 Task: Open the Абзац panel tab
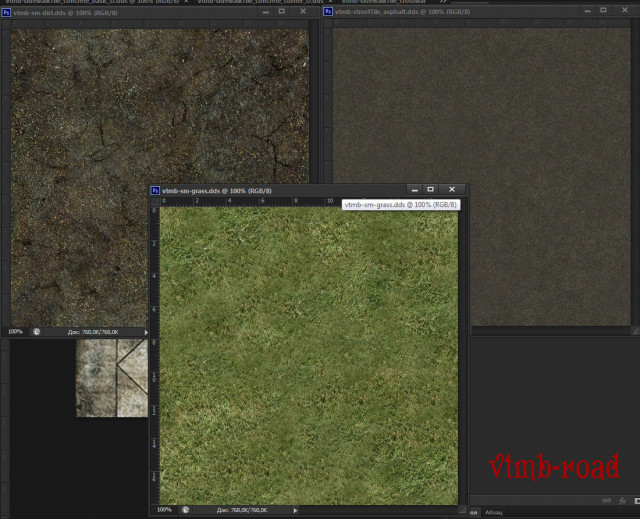point(494,512)
